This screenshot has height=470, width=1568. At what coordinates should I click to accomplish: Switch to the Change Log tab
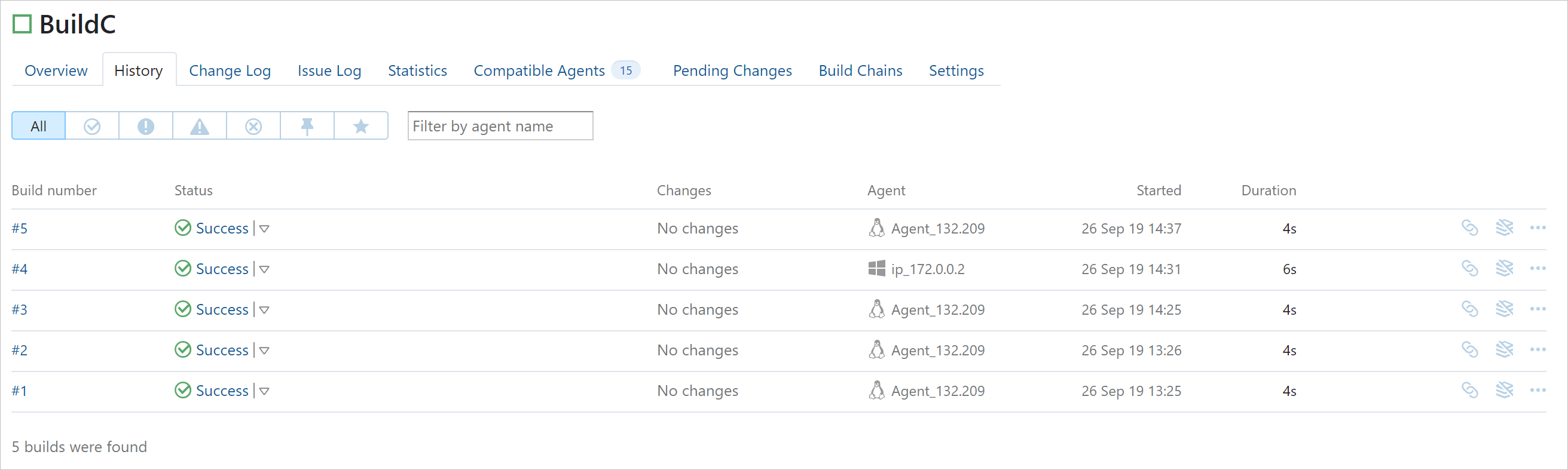point(230,70)
